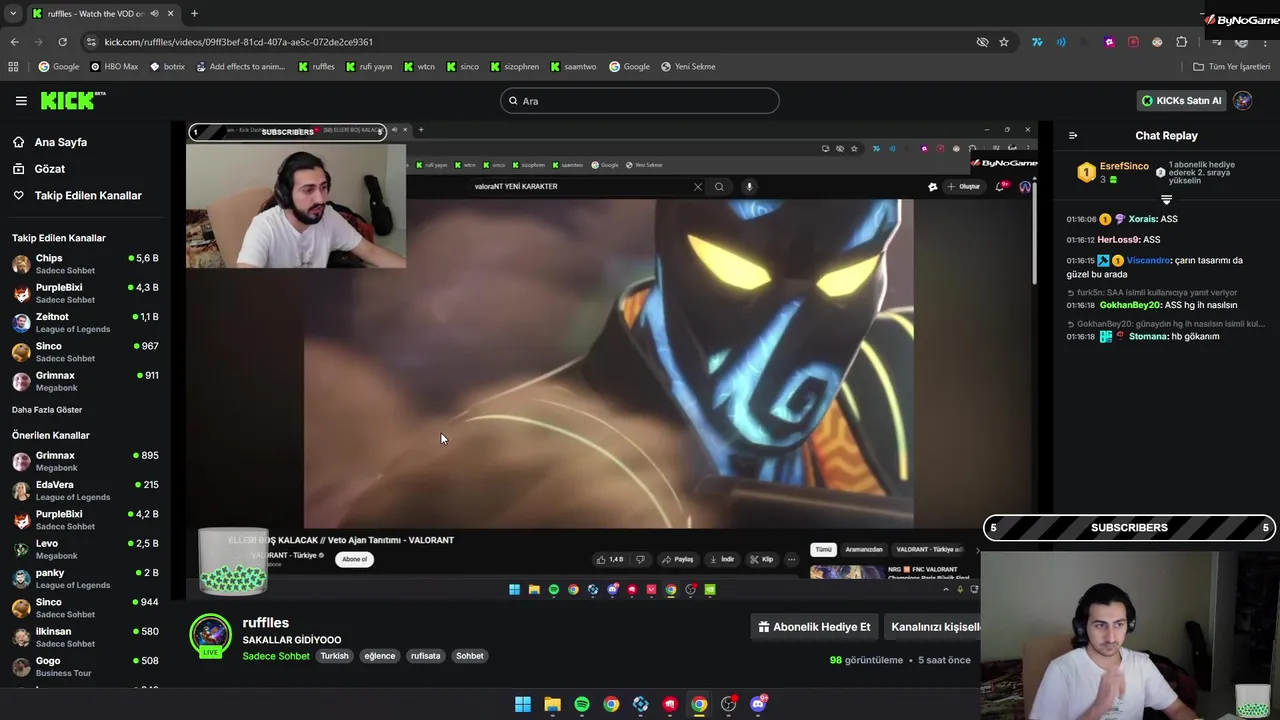Click the ruffles channel avatar below video
Screen dimensions: 1280x720
coord(211,634)
